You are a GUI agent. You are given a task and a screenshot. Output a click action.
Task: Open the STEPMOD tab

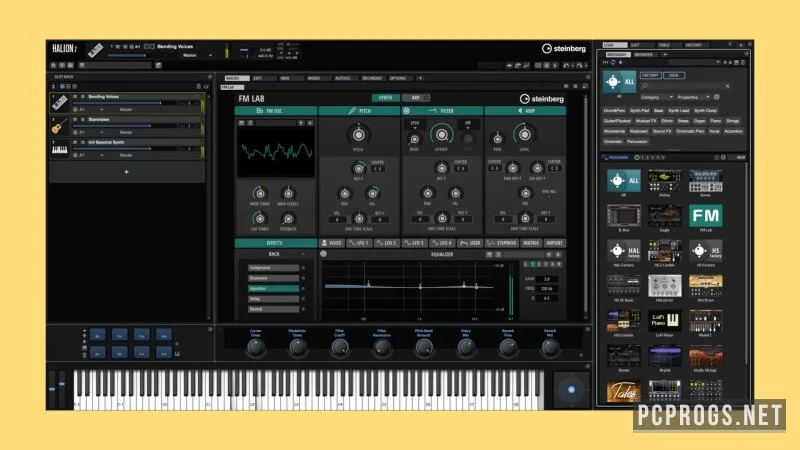[x=502, y=243]
